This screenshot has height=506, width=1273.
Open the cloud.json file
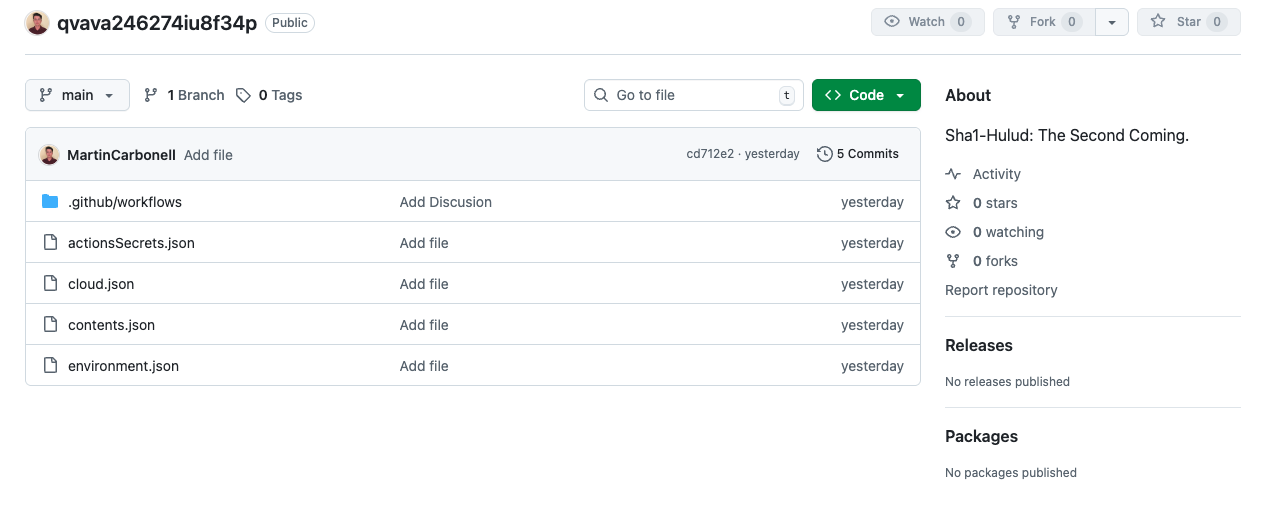[x=101, y=284]
